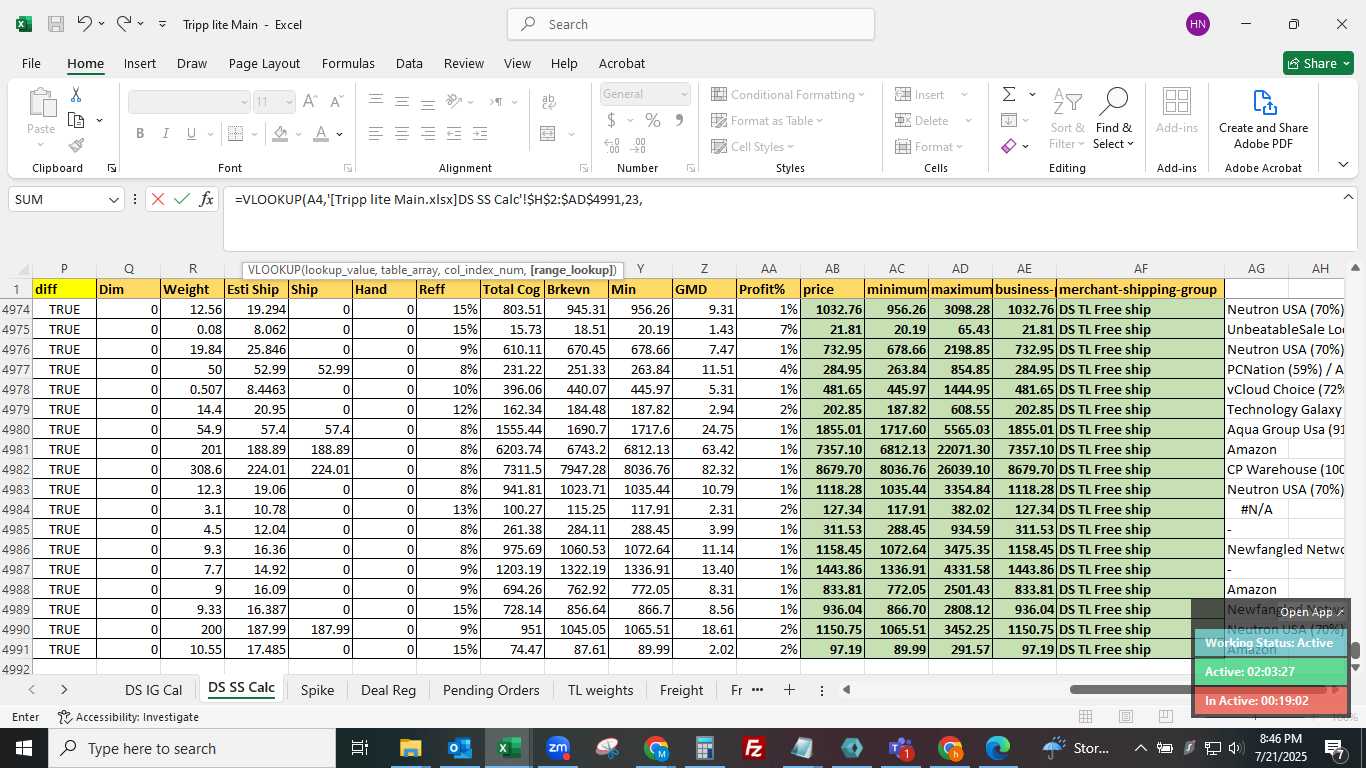The height and width of the screenshot is (768, 1366).
Task: Click the Open App button
Action: click(x=1311, y=612)
